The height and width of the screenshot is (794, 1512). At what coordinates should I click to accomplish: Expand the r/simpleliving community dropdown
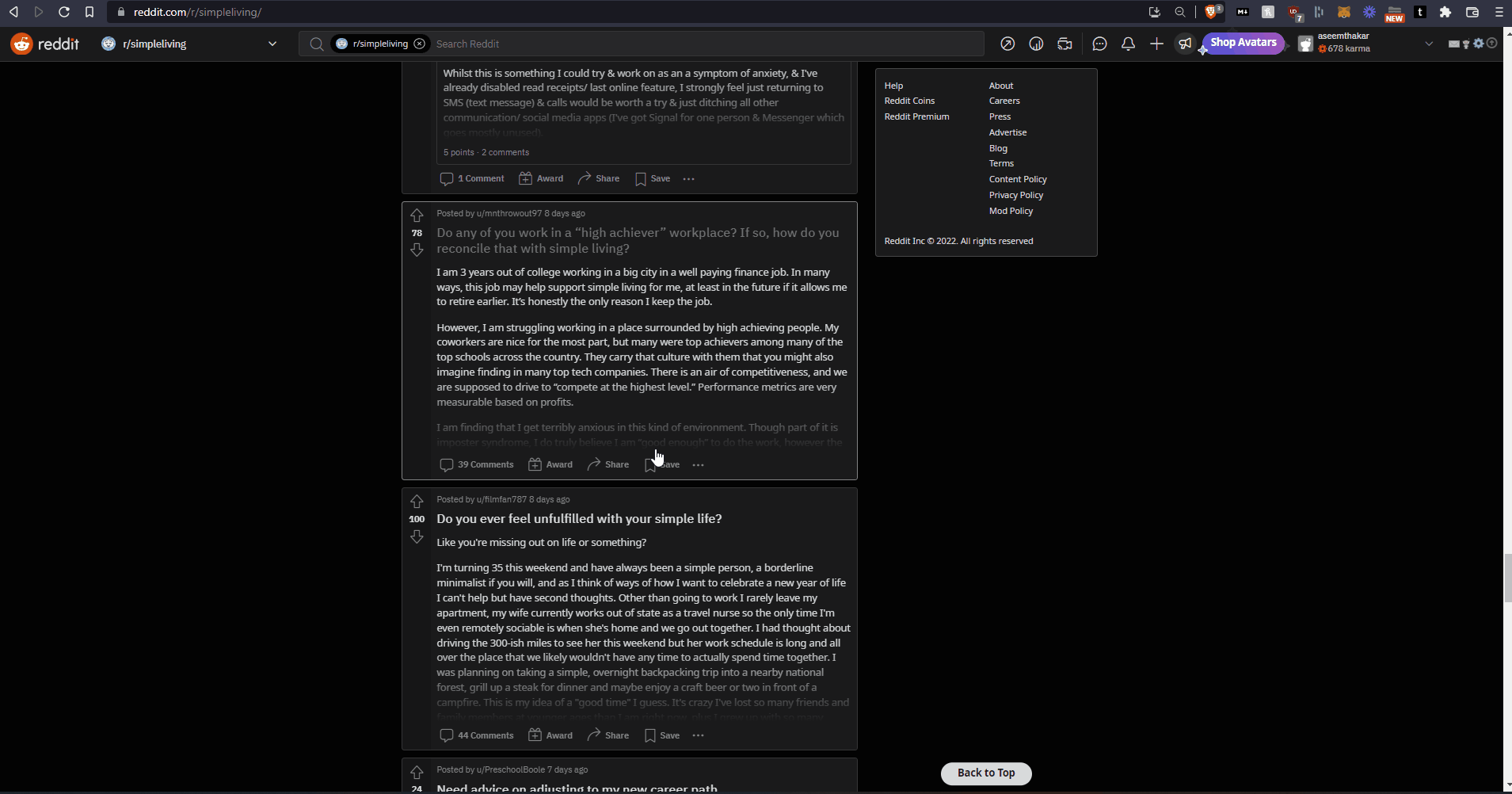(272, 43)
